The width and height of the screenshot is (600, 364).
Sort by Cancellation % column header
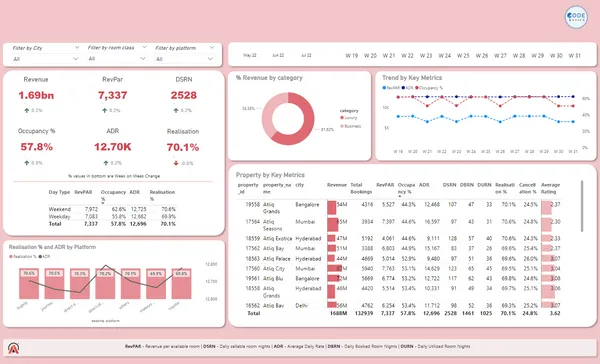(528, 188)
